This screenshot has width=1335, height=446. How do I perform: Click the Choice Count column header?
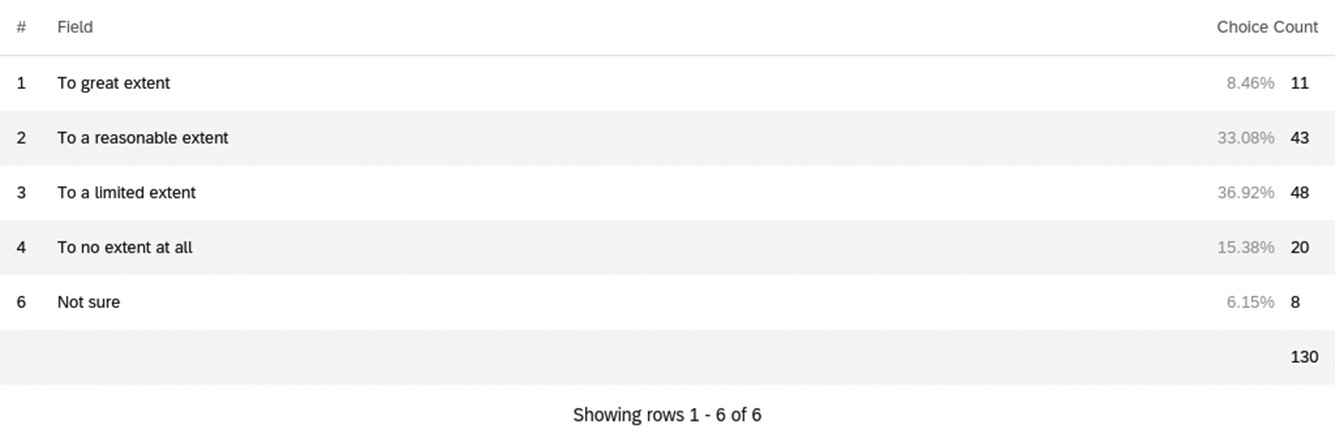coord(1266,27)
